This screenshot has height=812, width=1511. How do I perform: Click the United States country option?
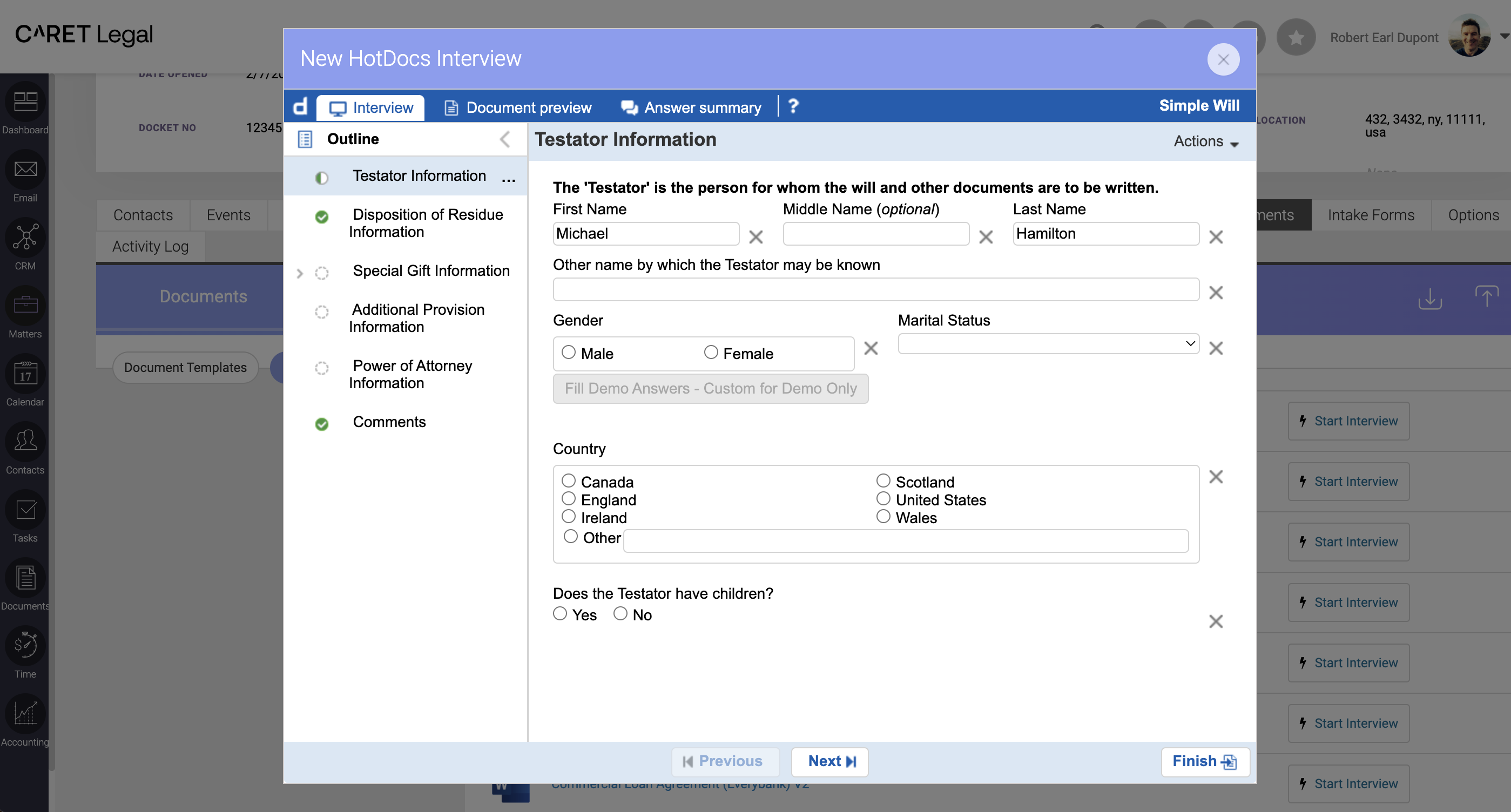(x=884, y=499)
